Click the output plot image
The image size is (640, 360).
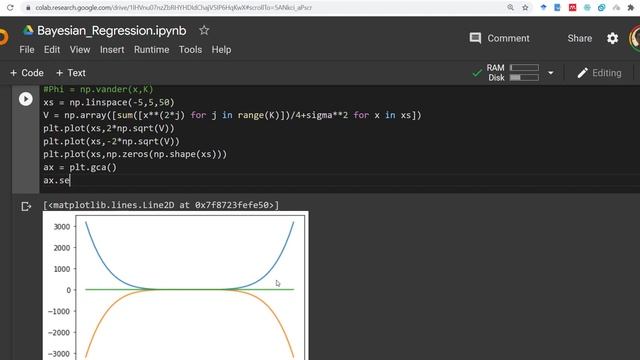(x=176, y=285)
